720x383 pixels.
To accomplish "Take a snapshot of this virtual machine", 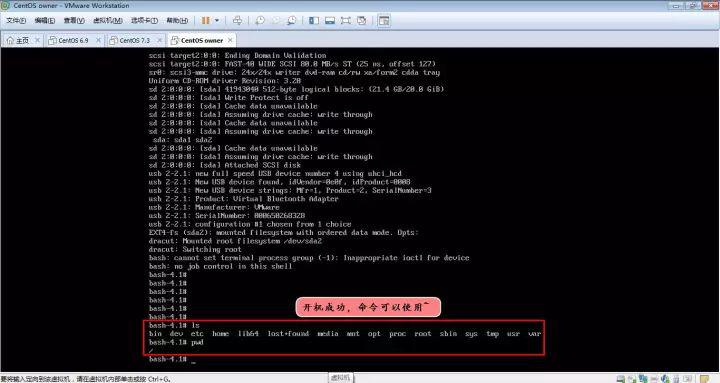I will pos(260,21).
